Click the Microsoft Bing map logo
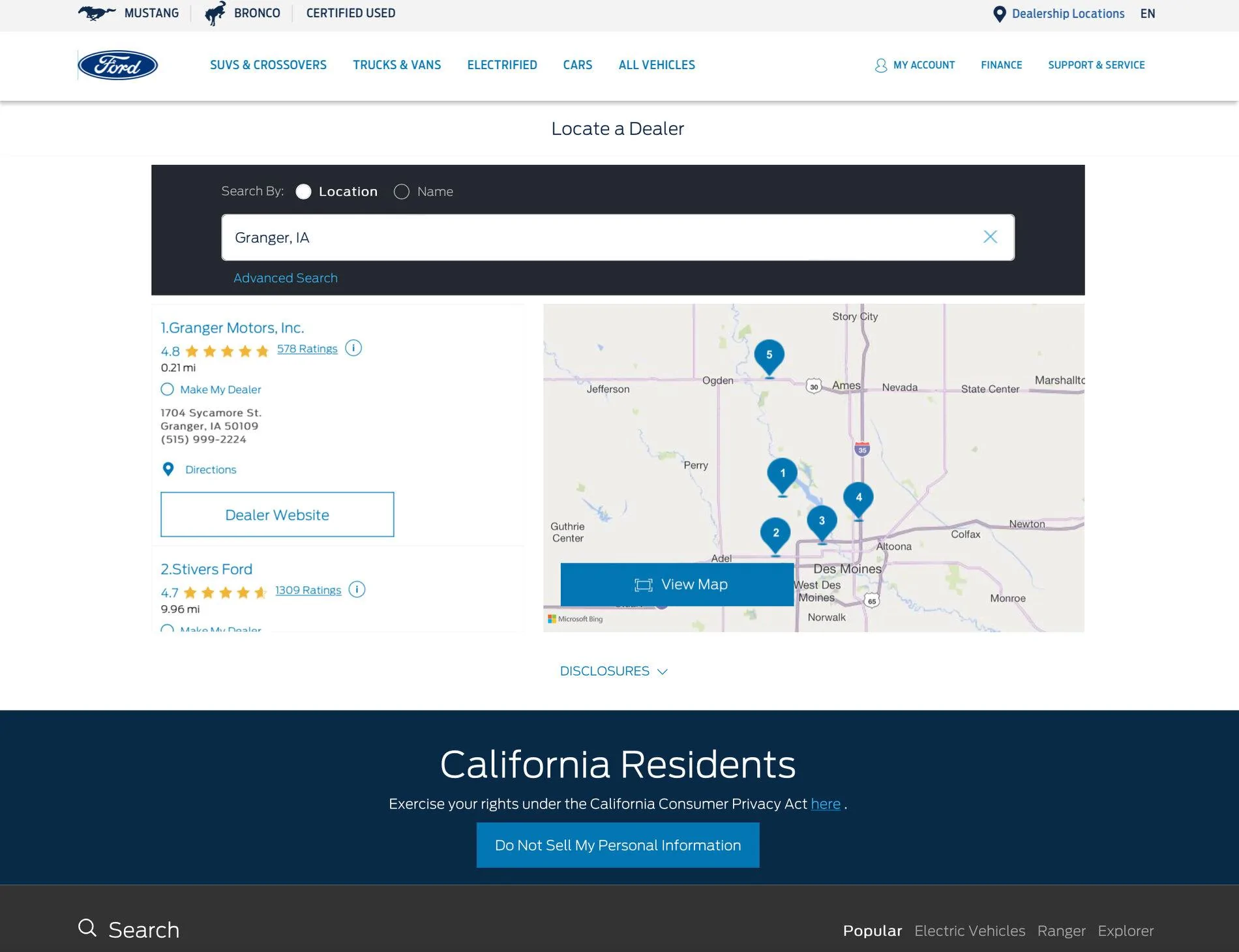 [575, 619]
